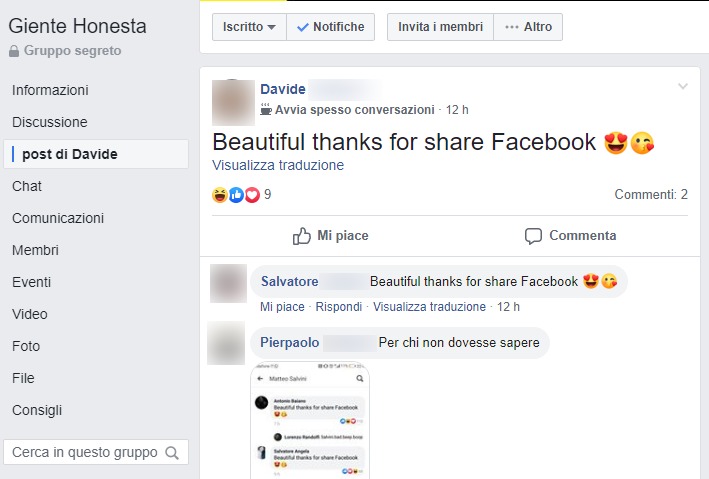Viewport: 709px width, 479px height.
Task: Open the Membri section in sidebar
Action: (35, 250)
